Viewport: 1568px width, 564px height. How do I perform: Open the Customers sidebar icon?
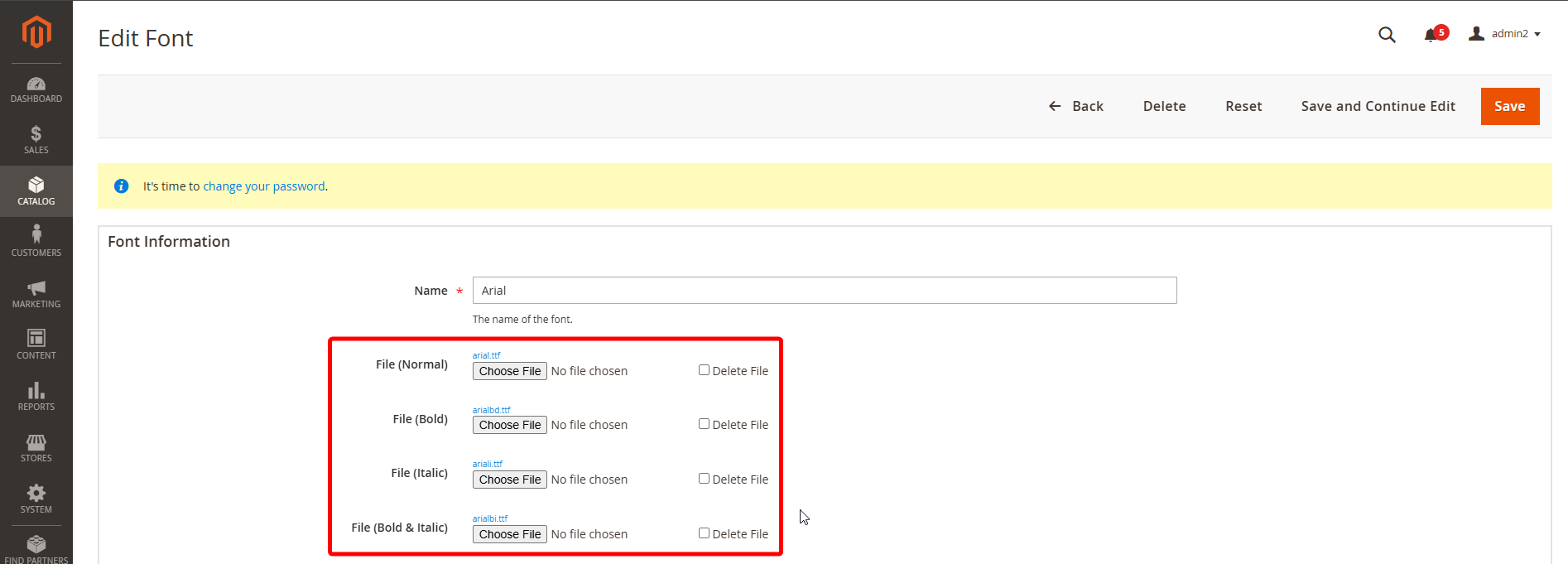[x=36, y=242]
